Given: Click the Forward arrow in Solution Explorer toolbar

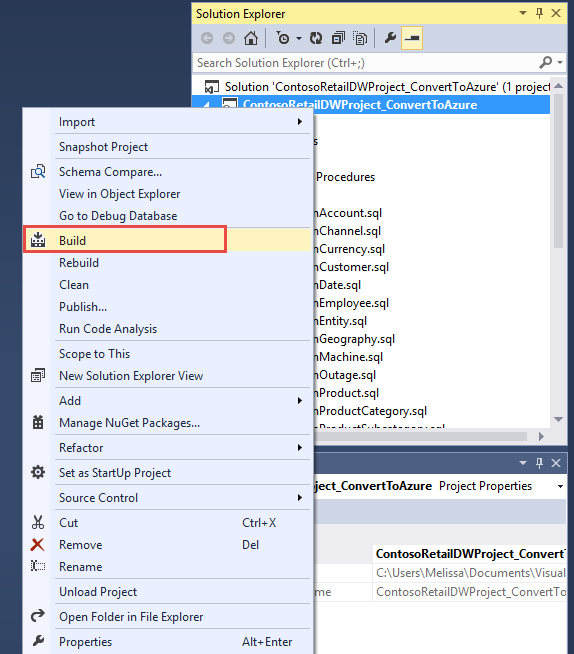Looking at the screenshot, I should (229, 38).
